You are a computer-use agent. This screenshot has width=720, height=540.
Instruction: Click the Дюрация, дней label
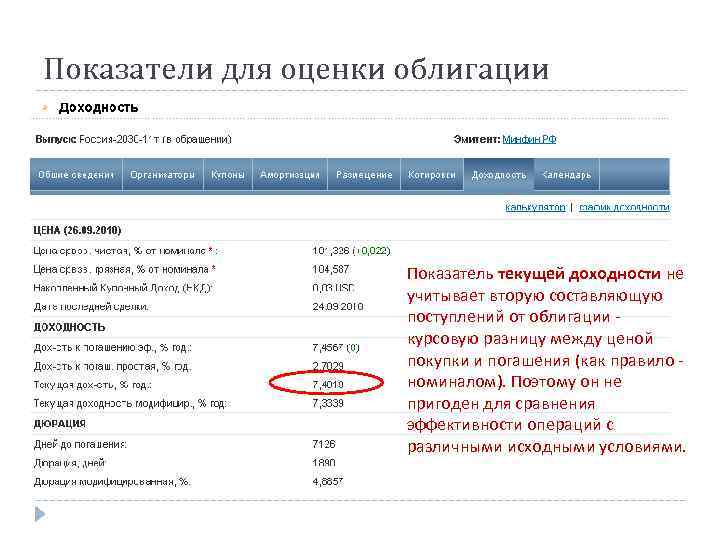(x=69, y=463)
